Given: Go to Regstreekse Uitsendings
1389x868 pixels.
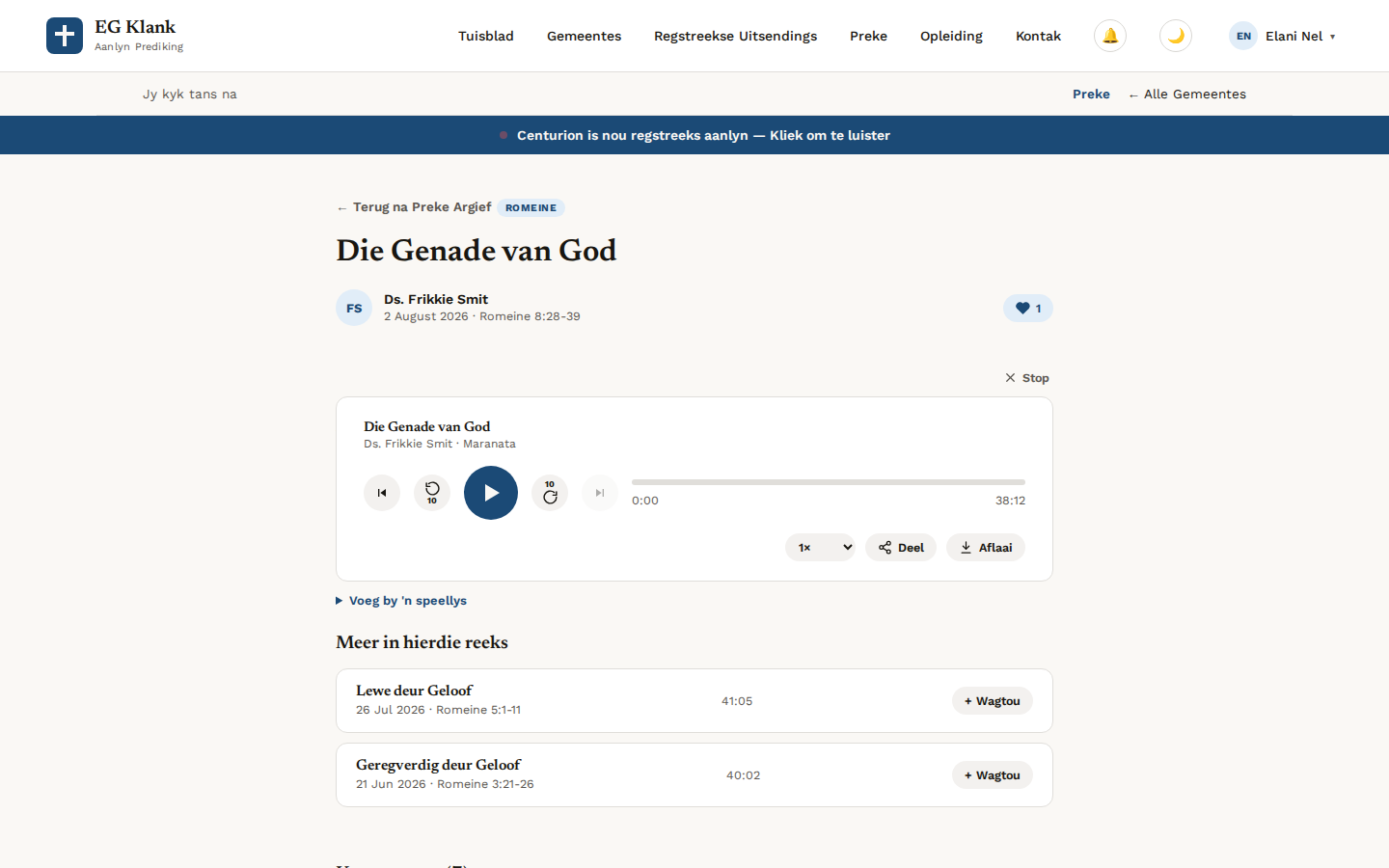Looking at the screenshot, I should coord(735,36).
